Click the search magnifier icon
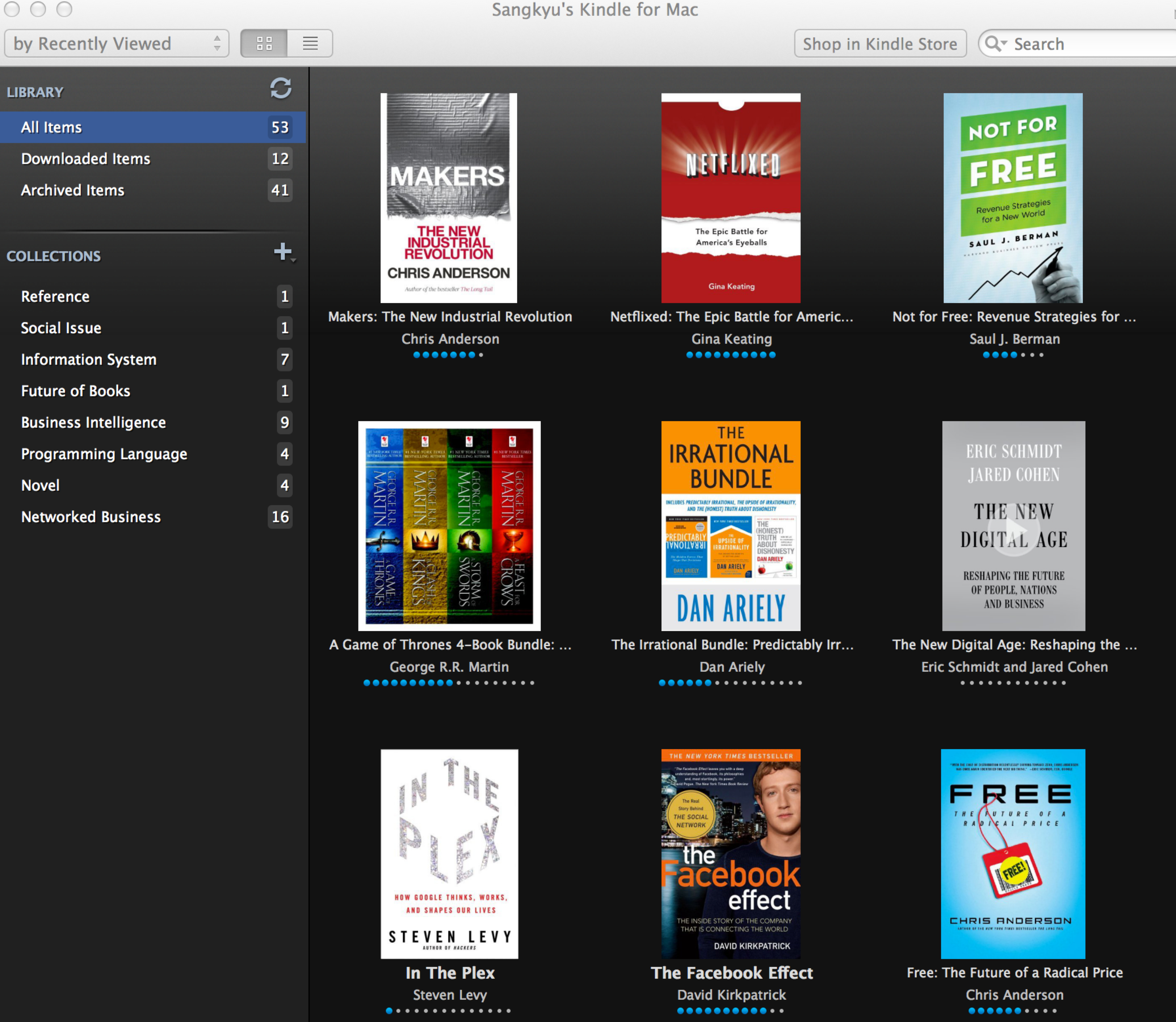The width and height of the screenshot is (1176, 1022). [994, 44]
